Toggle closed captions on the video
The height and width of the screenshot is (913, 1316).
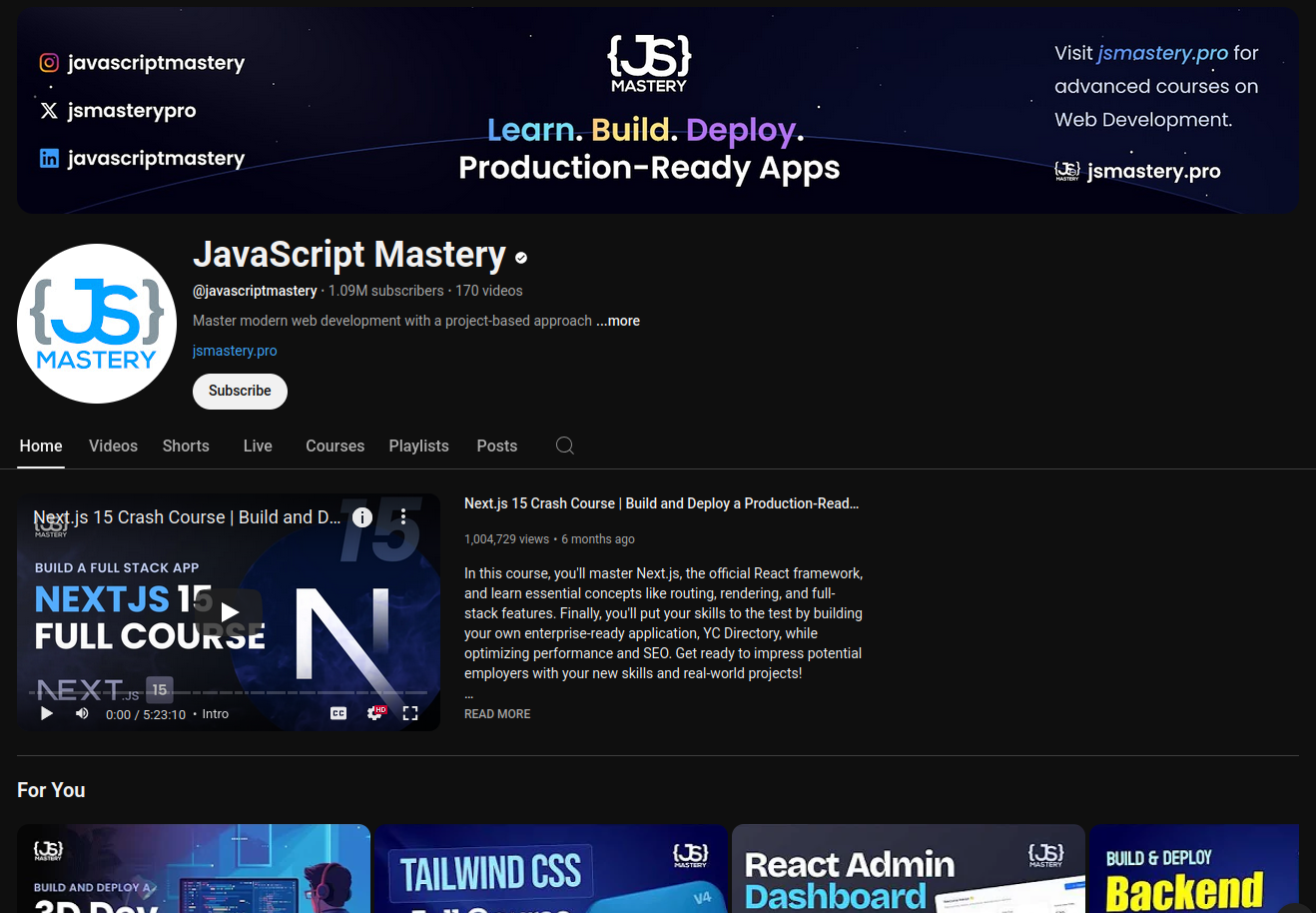click(x=338, y=713)
